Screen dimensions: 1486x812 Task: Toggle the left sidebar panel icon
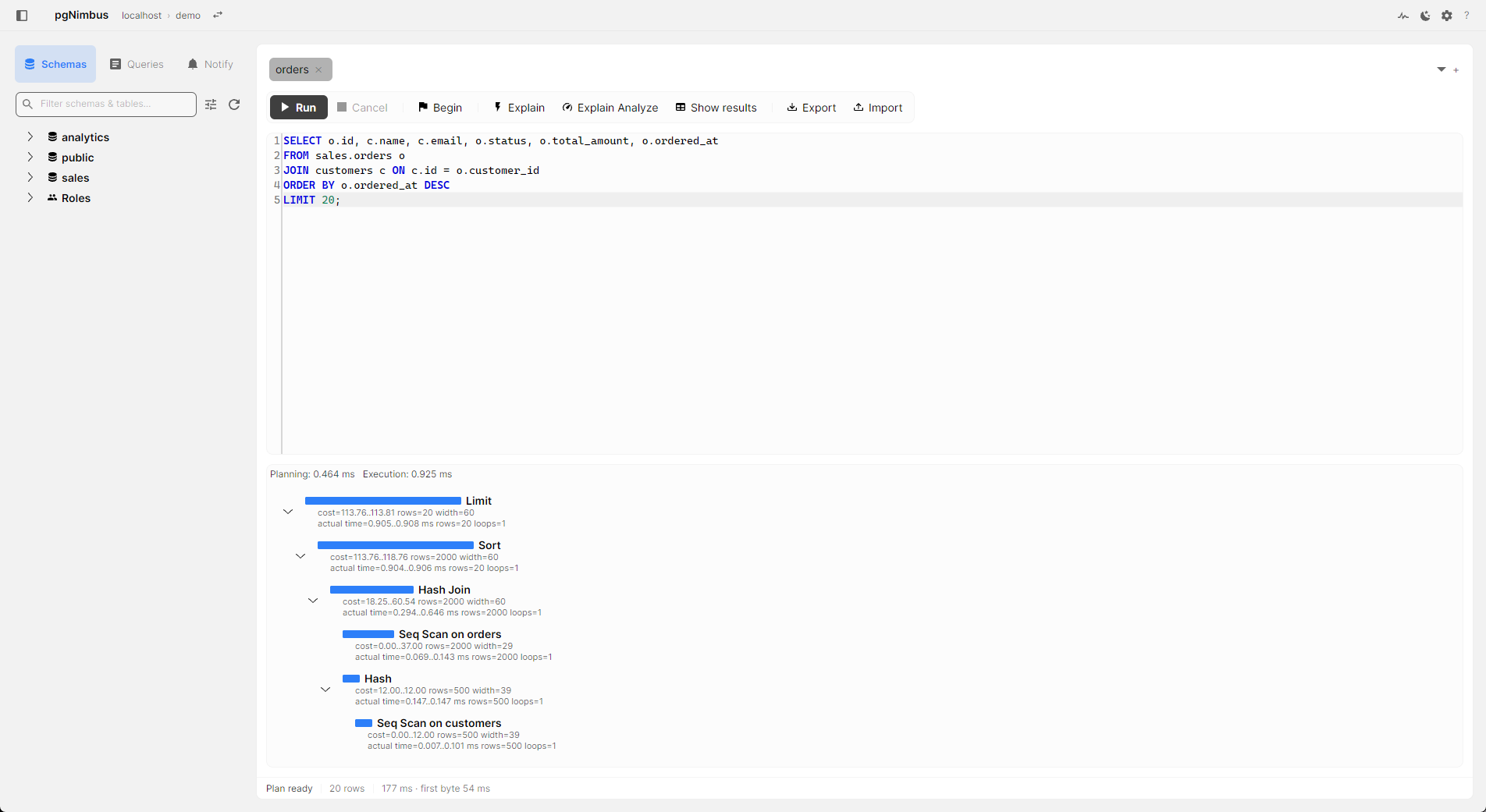click(x=22, y=16)
